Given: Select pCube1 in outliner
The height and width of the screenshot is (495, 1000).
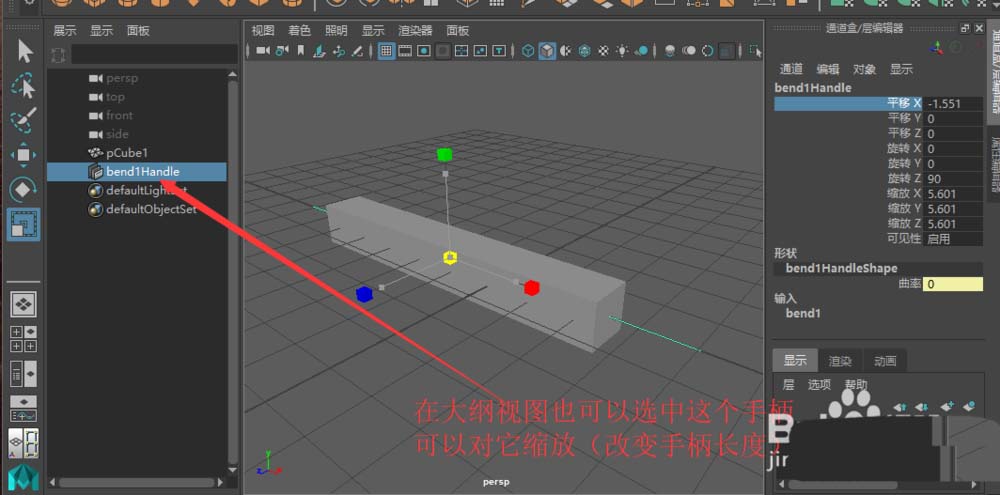Looking at the screenshot, I should point(127,153).
